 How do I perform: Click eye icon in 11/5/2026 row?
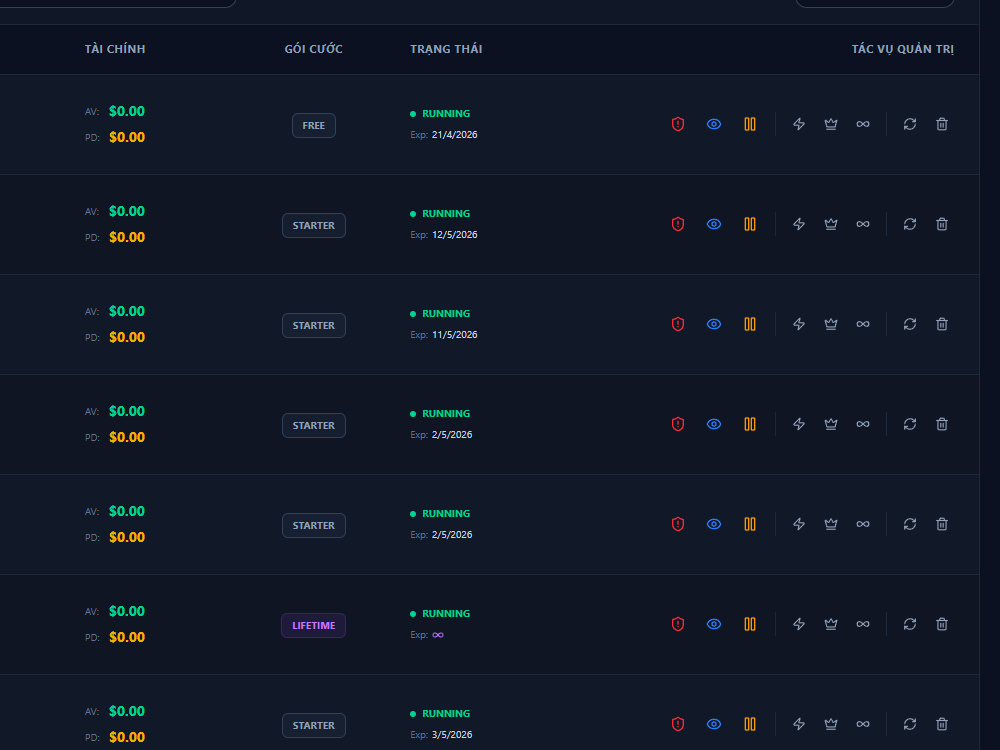(x=714, y=324)
